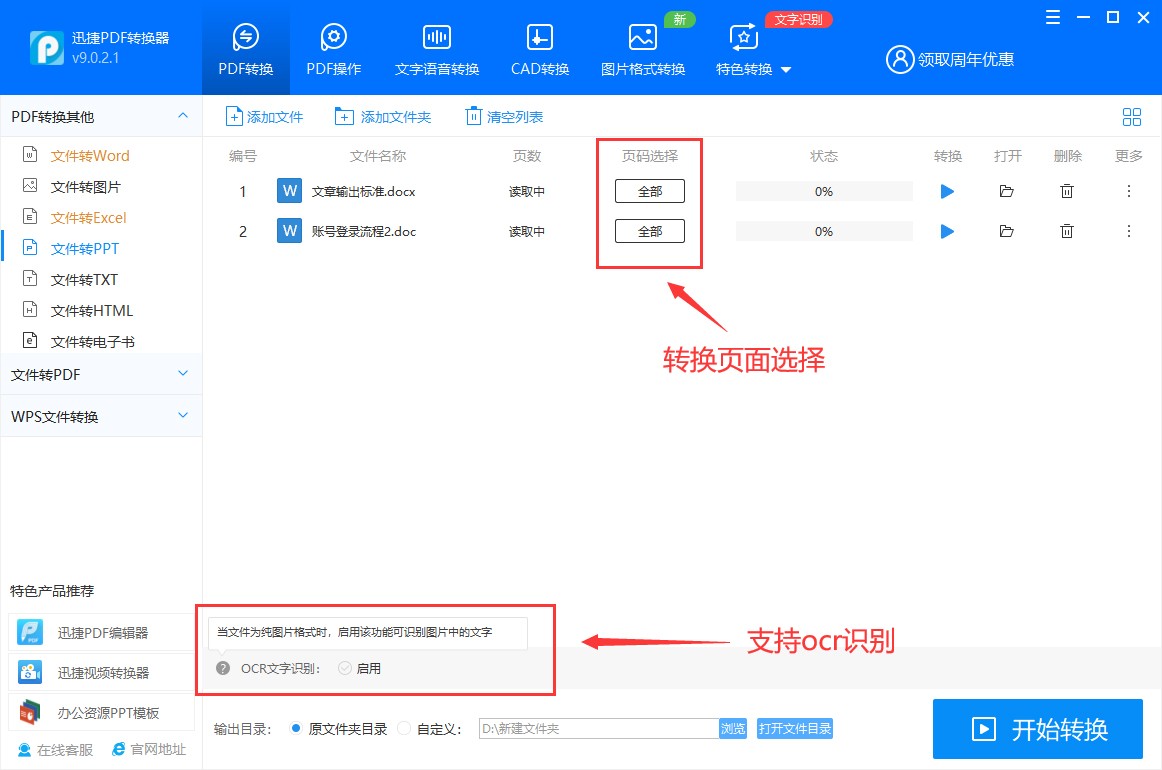The image size is (1162, 770).
Task: Delete 账号登录流程2.doc using its trash icon
Action: coord(1066,231)
